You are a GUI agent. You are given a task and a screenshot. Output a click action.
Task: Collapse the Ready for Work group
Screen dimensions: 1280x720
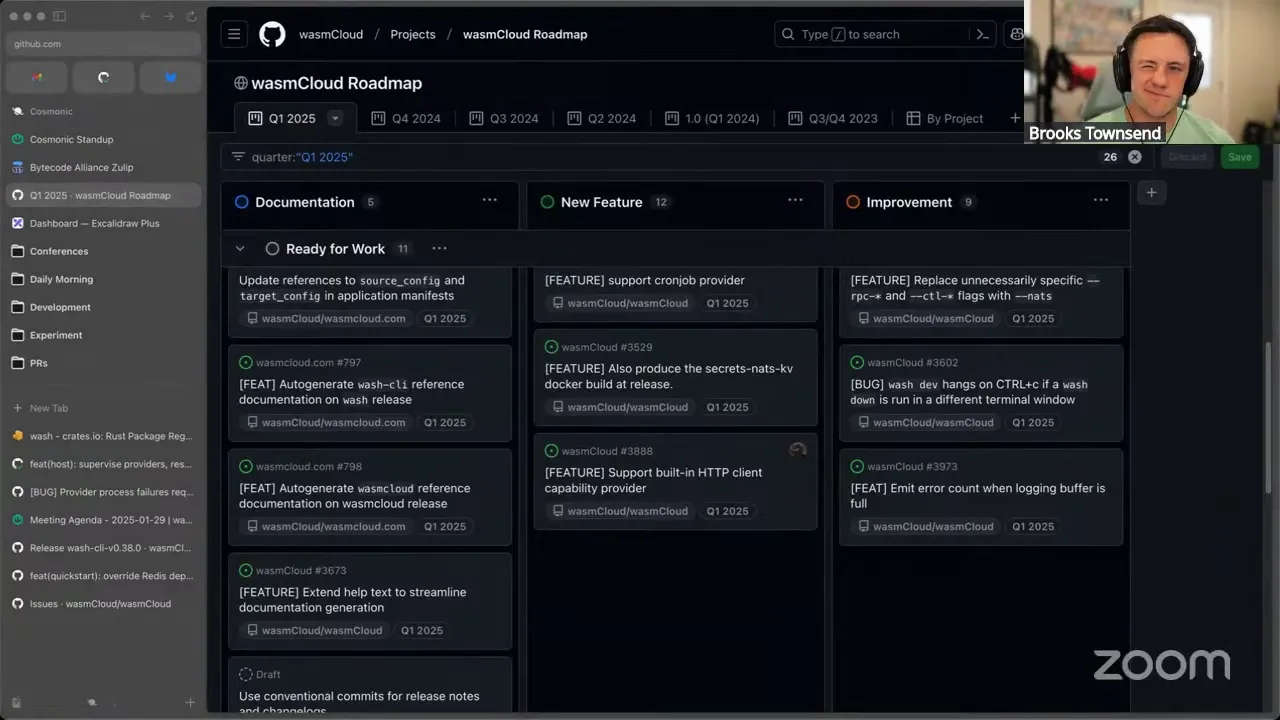pos(240,248)
